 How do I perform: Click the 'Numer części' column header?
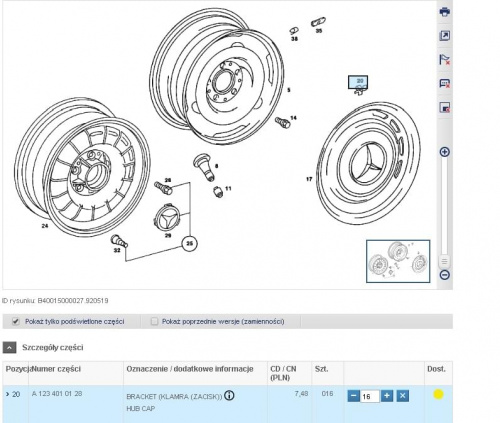click(57, 369)
